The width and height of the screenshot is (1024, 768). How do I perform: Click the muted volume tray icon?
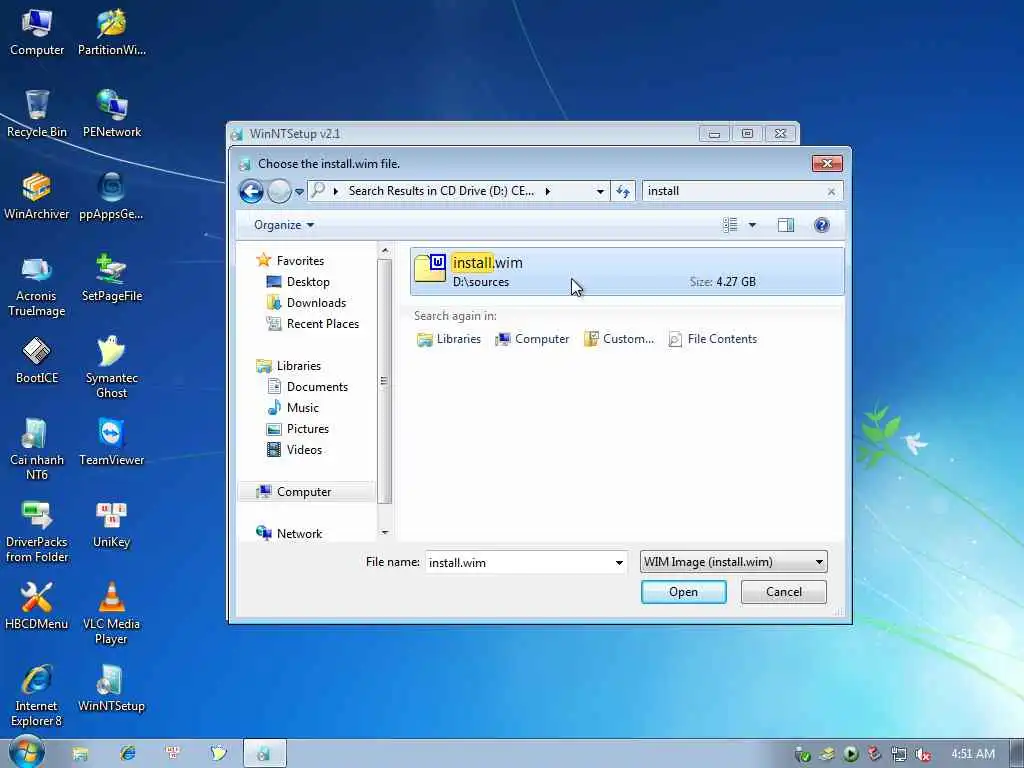(x=923, y=754)
